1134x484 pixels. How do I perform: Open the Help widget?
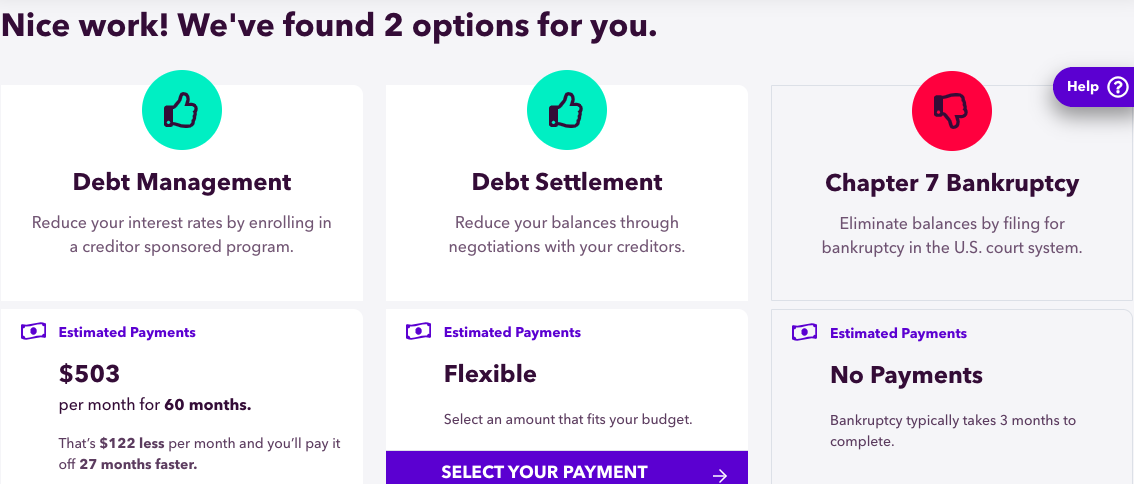point(1094,87)
